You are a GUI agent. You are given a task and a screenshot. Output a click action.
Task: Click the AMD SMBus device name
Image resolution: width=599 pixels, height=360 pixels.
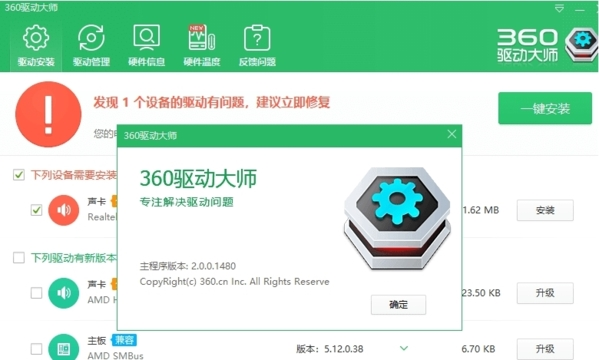(x=115, y=355)
